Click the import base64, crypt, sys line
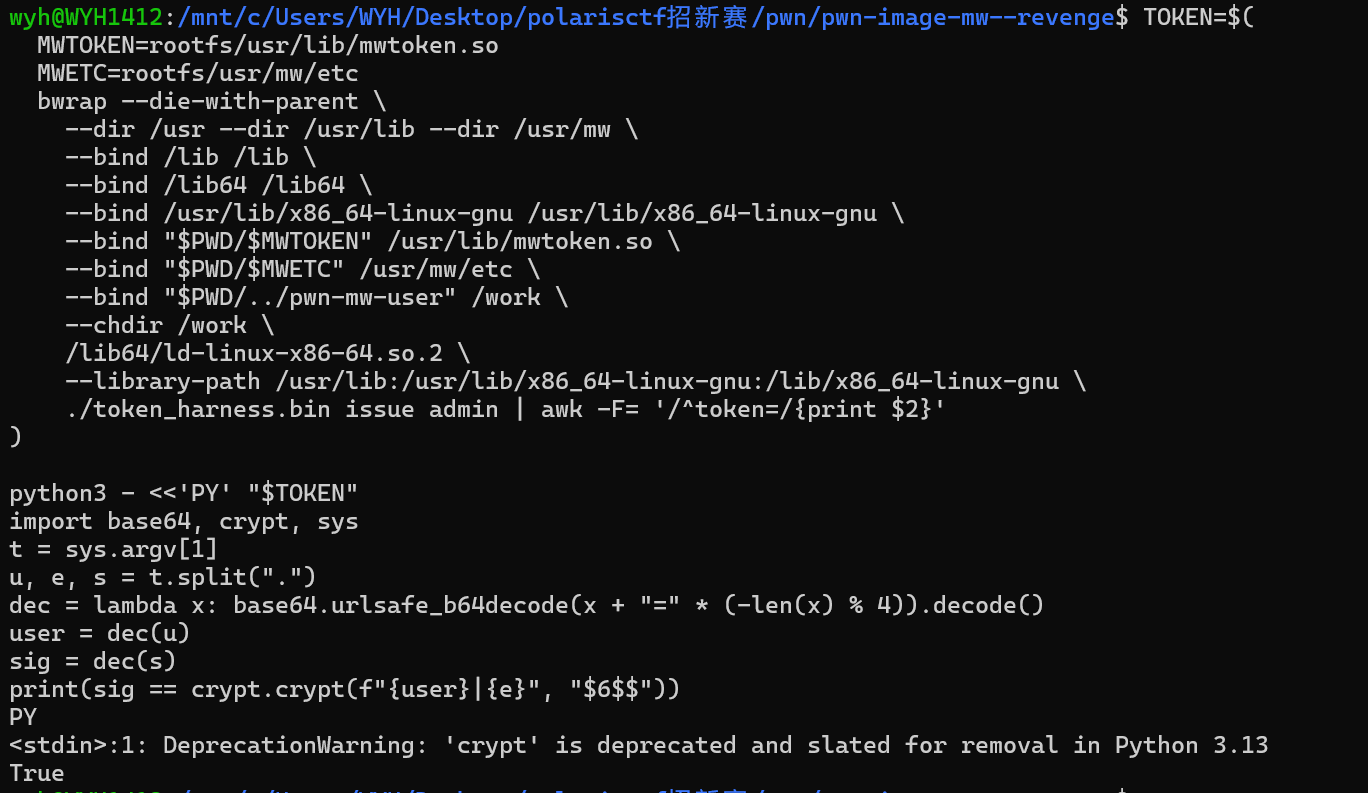Viewport: 1368px width, 793px height. click(183, 521)
